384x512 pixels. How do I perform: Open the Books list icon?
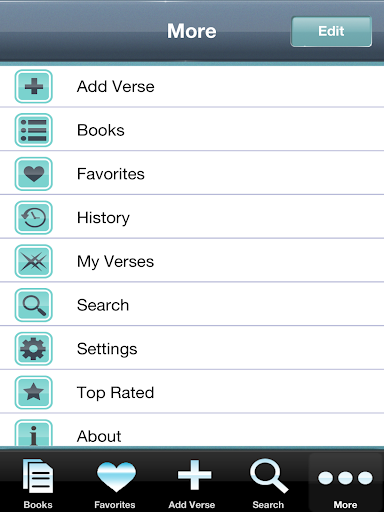coord(34,130)
